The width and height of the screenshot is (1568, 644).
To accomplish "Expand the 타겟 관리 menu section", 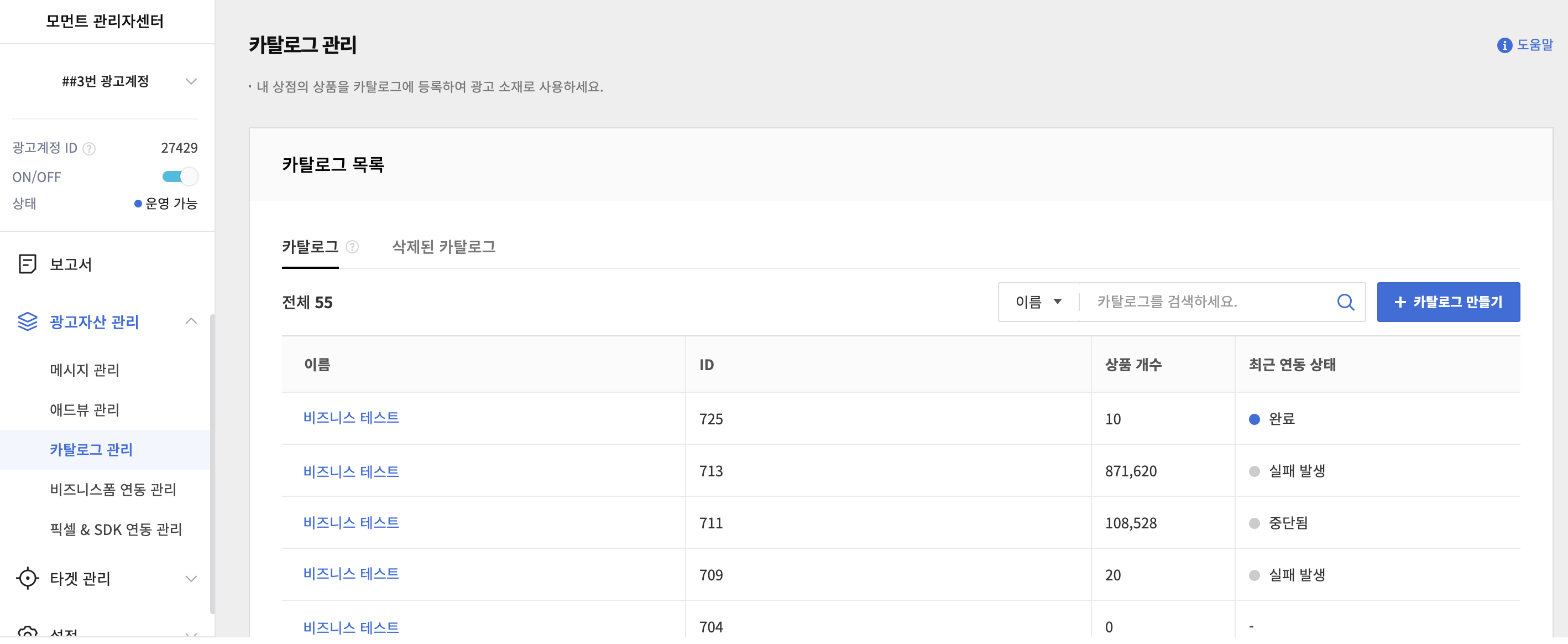I will (191, 578).
